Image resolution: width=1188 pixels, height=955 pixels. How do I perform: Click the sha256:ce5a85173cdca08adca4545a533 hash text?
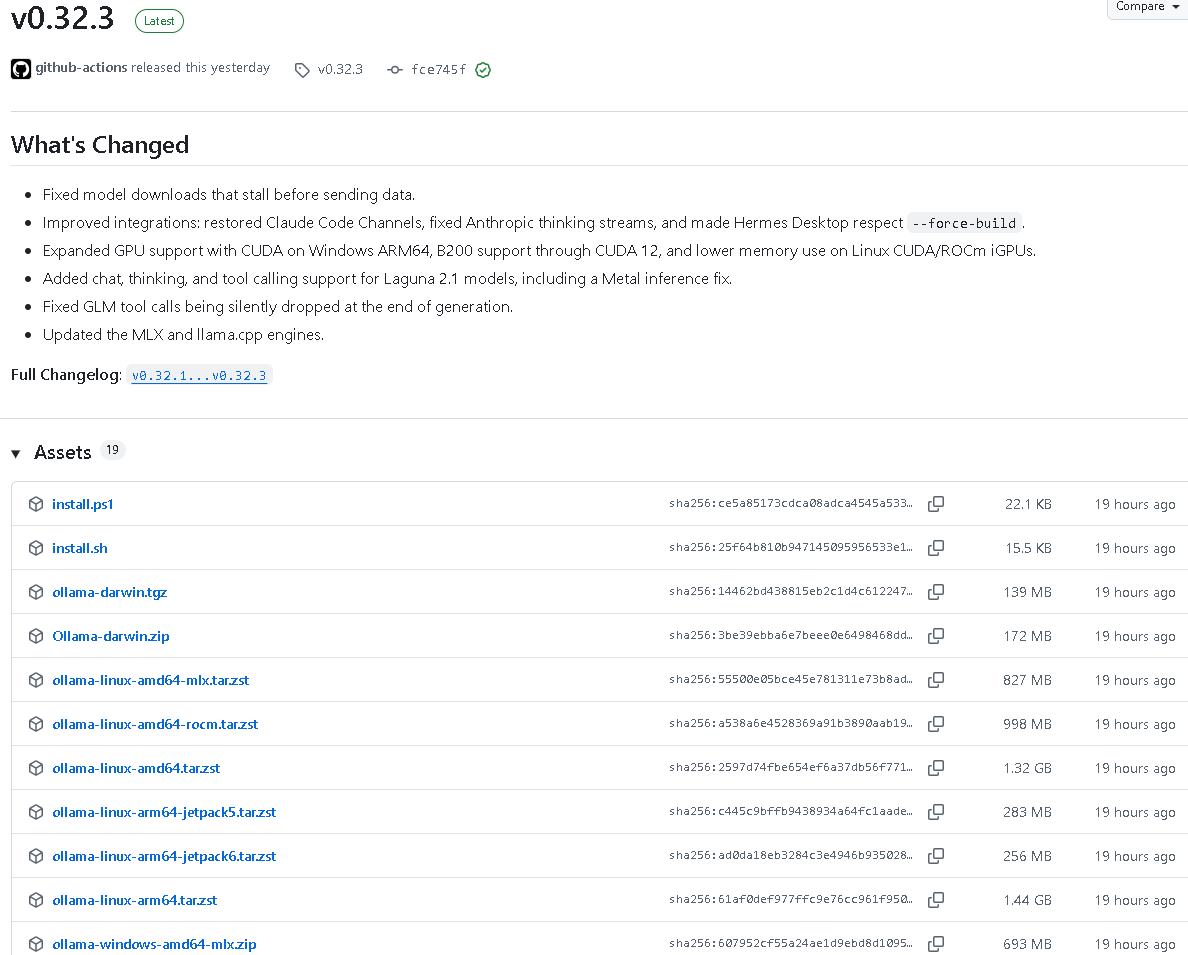(x=791, y=503)
